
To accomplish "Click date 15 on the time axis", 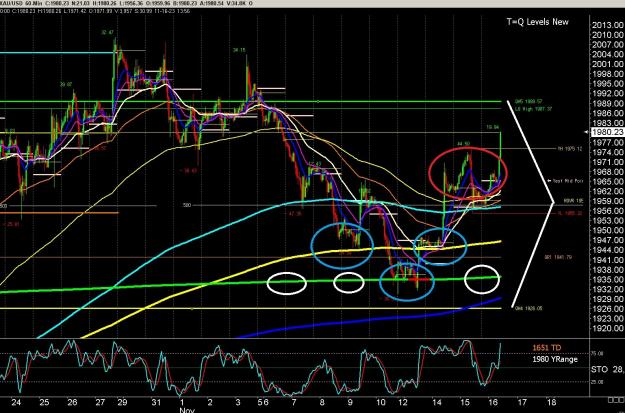I will click(465, 402).
